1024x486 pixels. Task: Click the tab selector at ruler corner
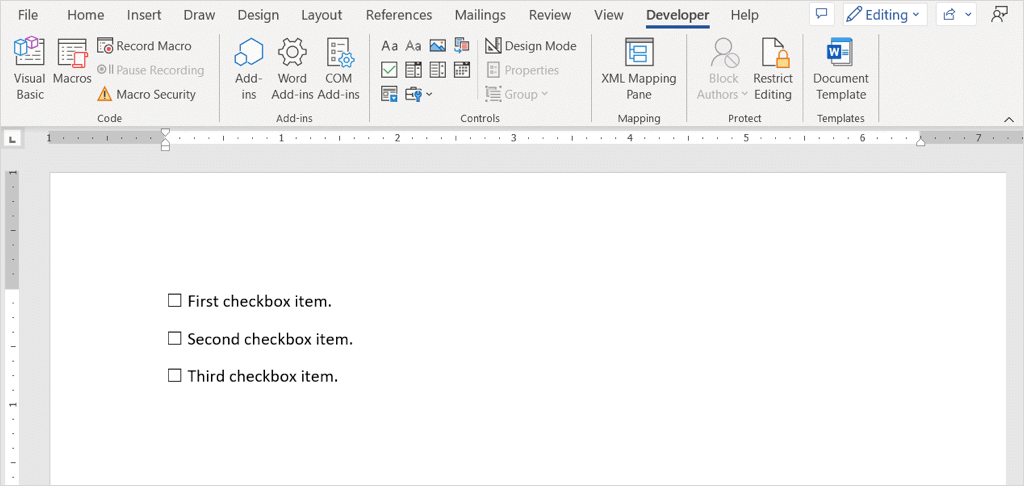point(9,138)
